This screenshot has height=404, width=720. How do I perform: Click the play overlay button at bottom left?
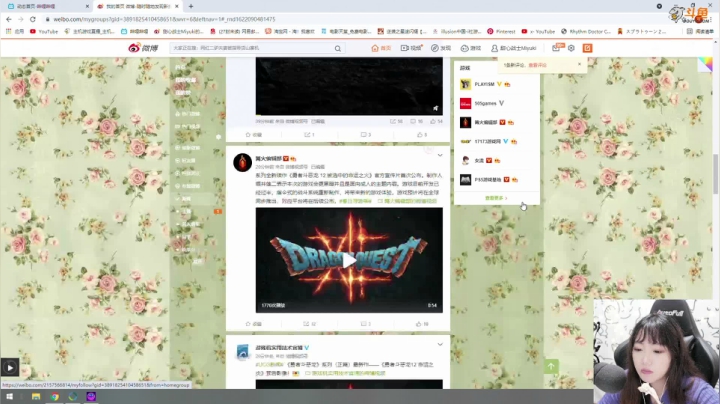10,367
